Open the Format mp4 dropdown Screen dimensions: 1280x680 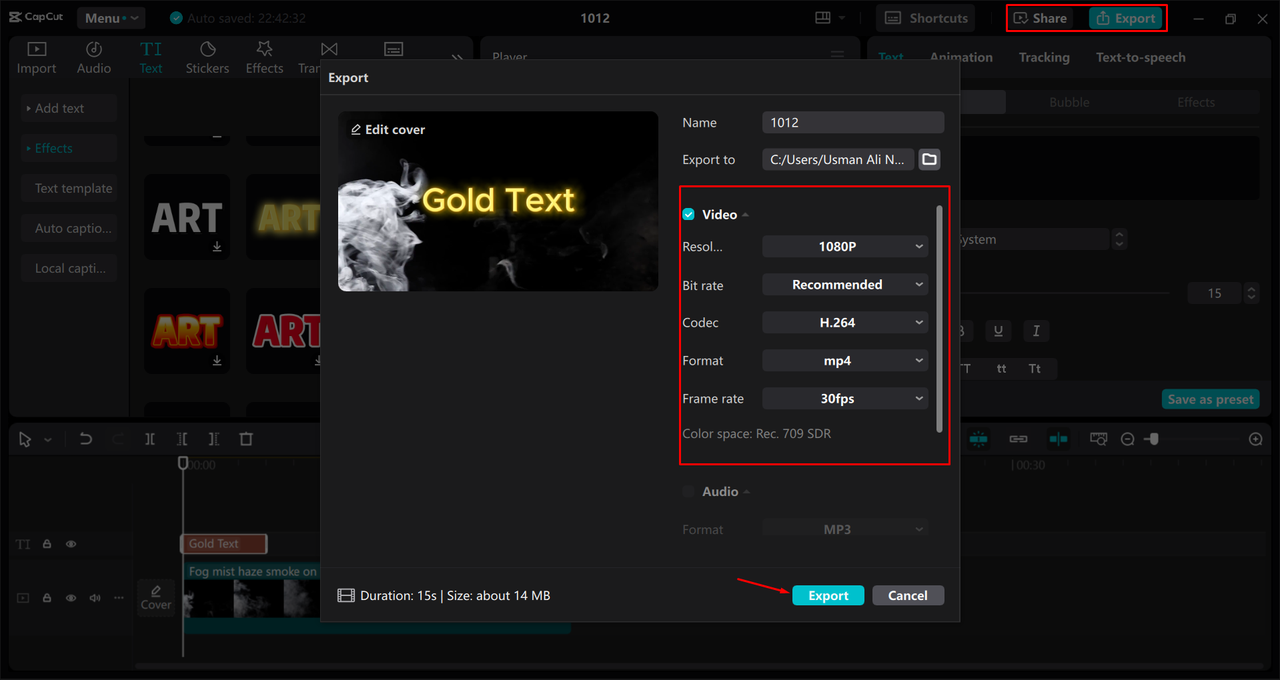click(845, 361)
